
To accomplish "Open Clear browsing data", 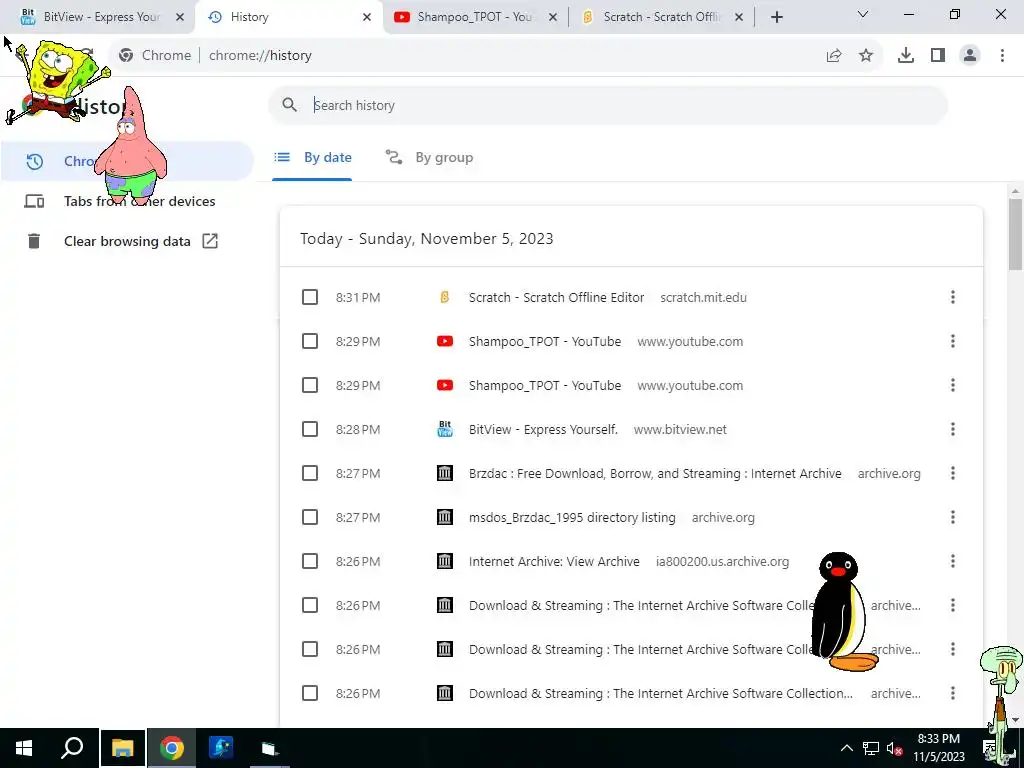I will [127, 241].
